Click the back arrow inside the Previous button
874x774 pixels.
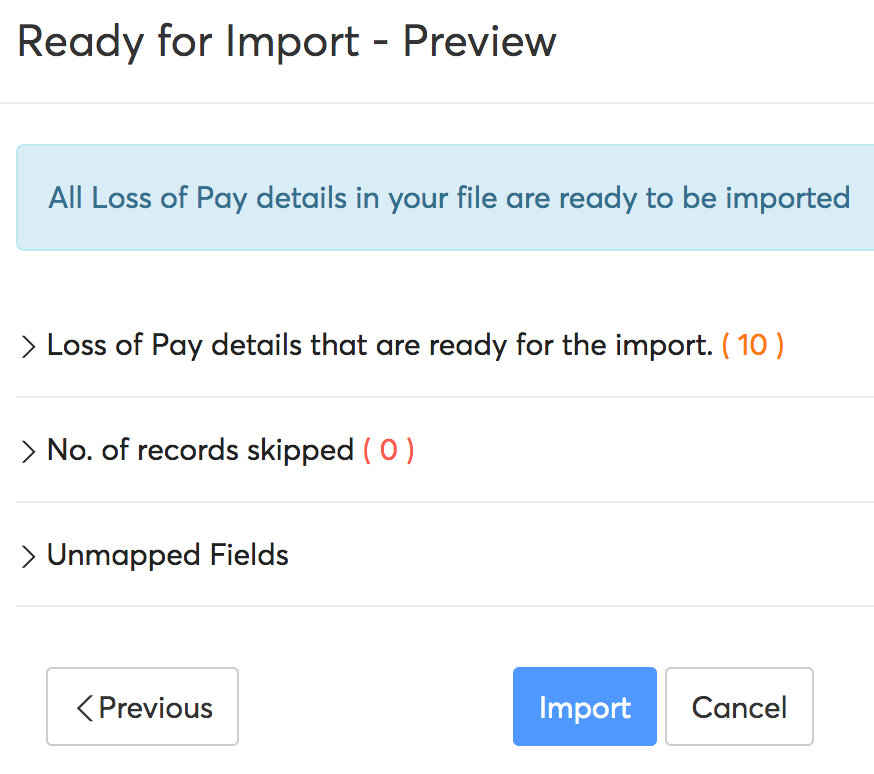coord(85,707)
